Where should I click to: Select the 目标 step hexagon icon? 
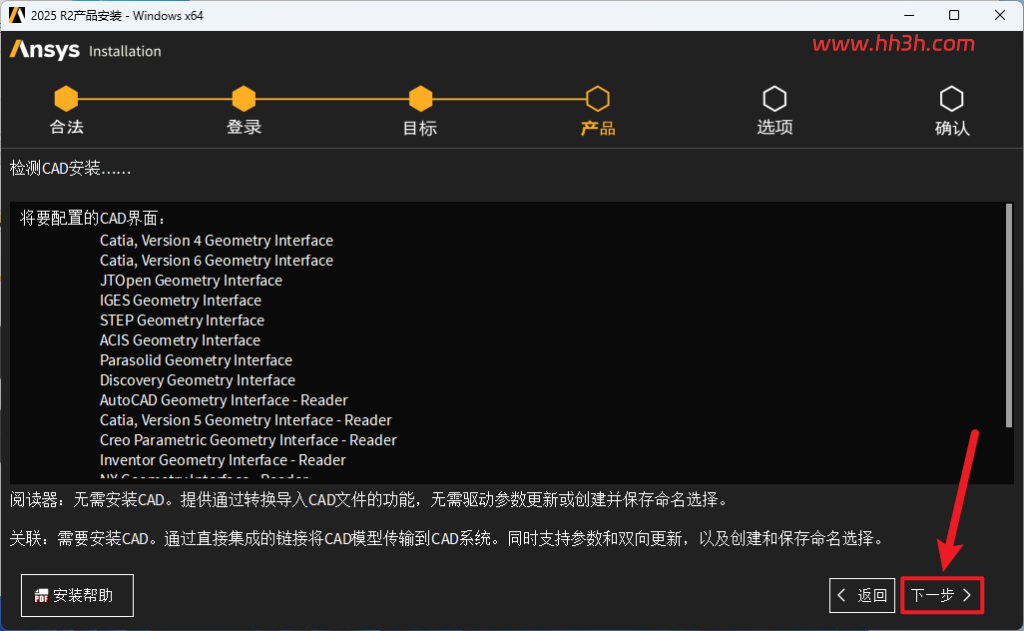coord(421,99)
